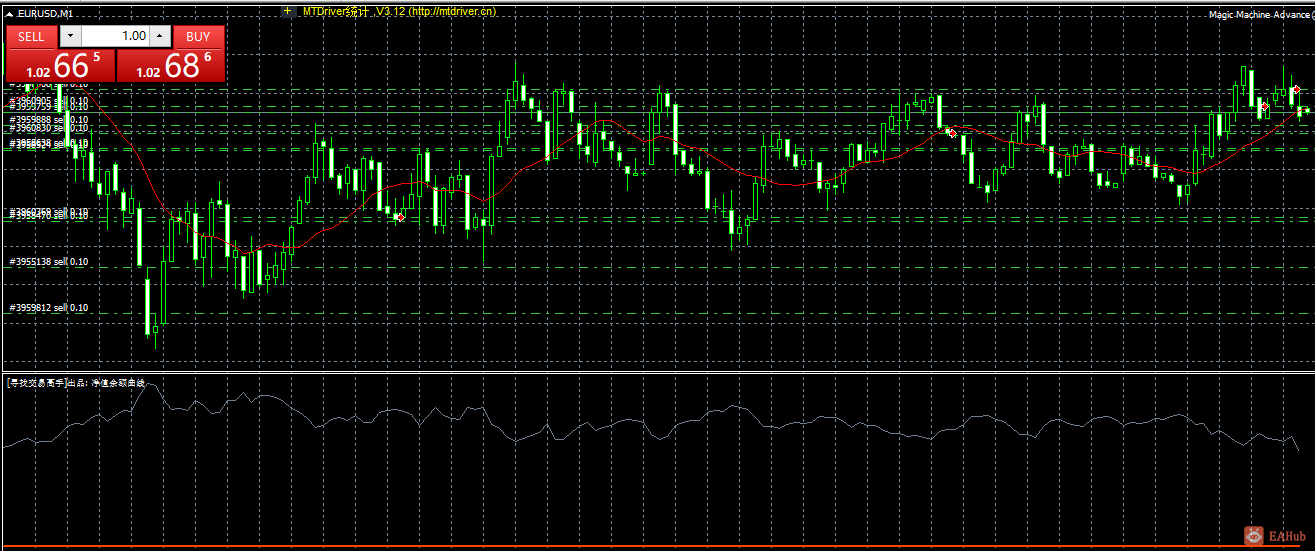Click the SELL button
Viewport: 1315px width, 551px height.
[x=32, y=36]
